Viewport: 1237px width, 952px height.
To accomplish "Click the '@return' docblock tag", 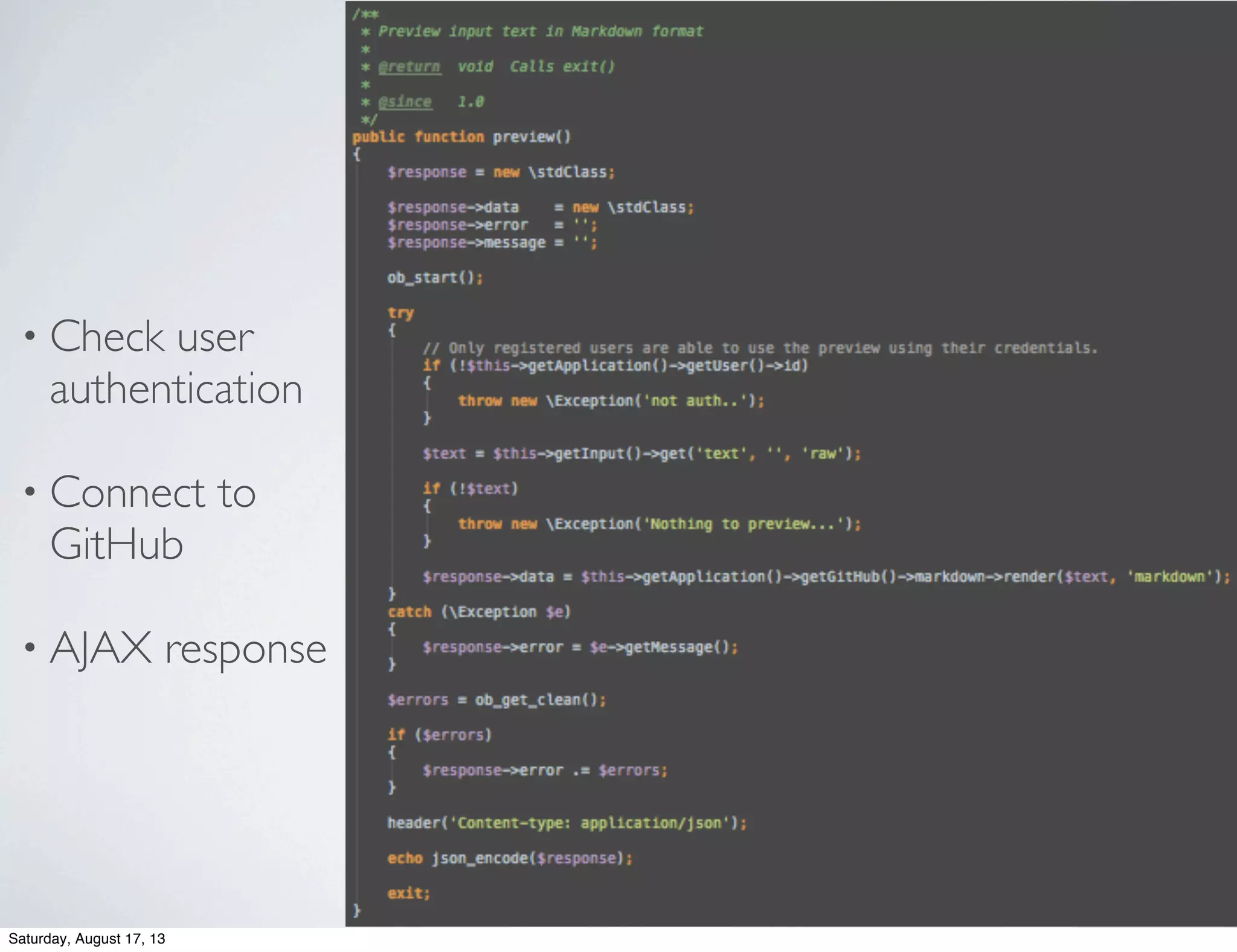I will point(410,66).
